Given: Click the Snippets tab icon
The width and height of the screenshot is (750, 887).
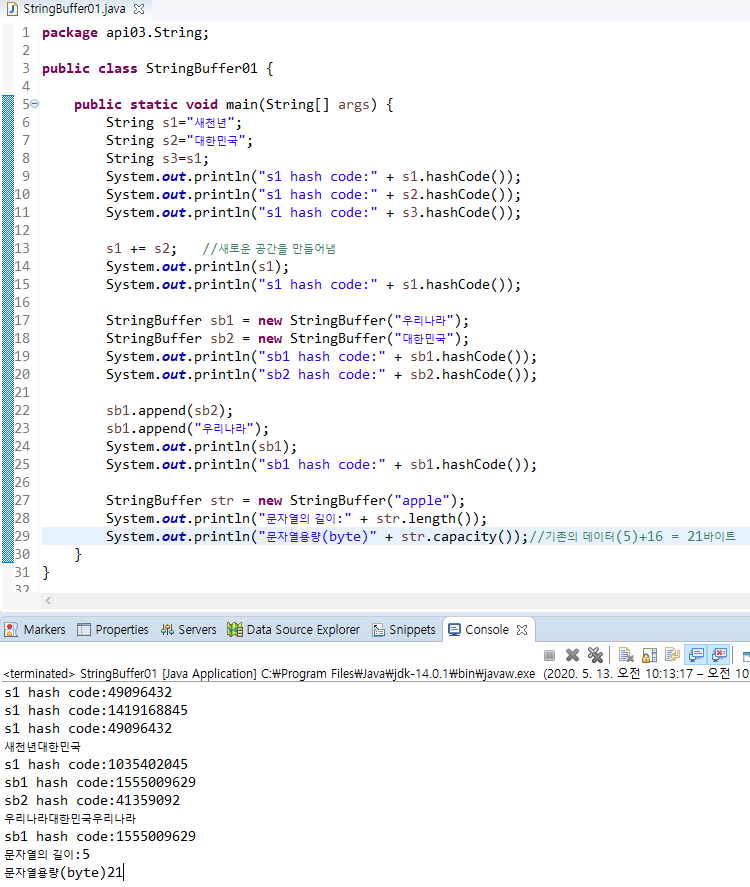Looking at the screenshot, I should click(x=378, y=630).
